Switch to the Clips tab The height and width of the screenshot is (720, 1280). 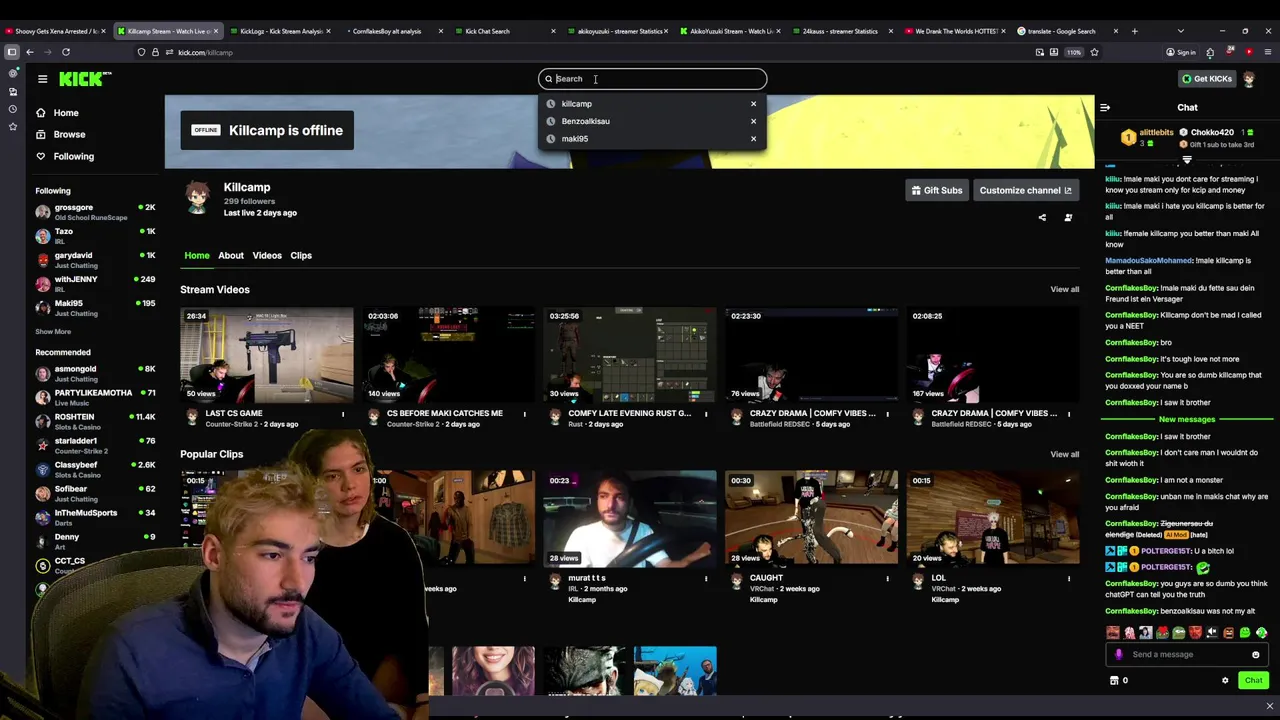[301, 256]
